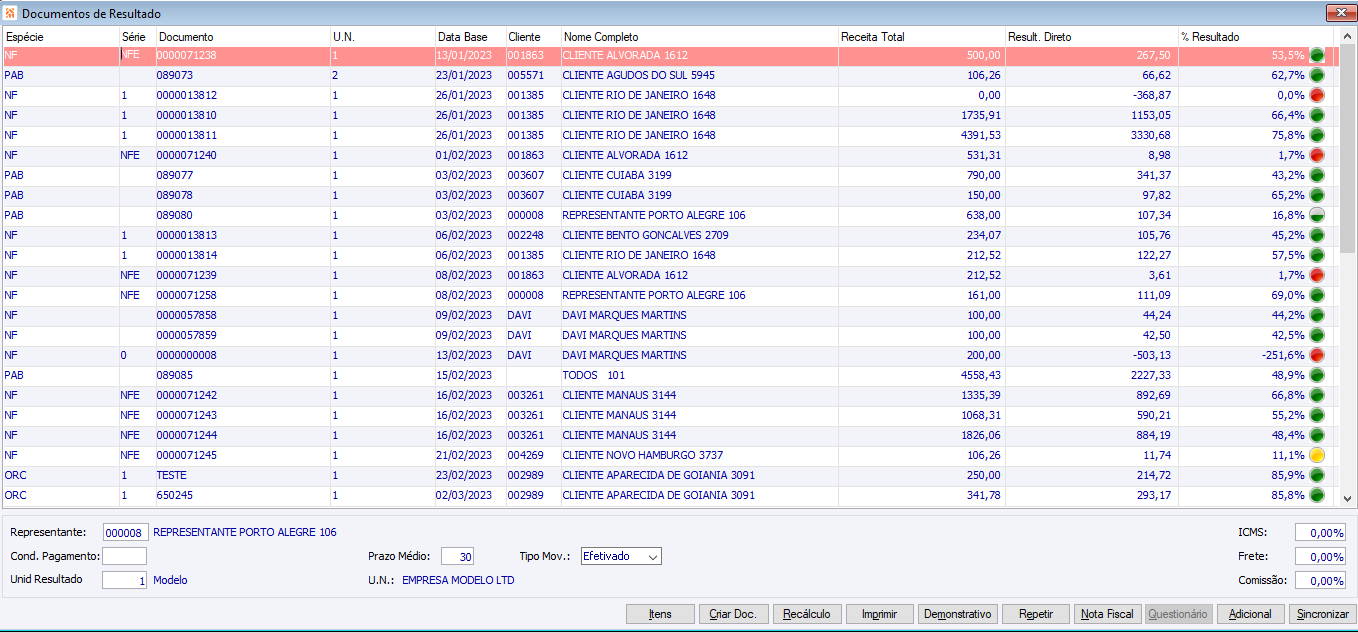The height and width of the screenshot is (633, 1358).
Task: Sort by the Data Base column header
Action: pyautogui.click(x=469, y=37)
